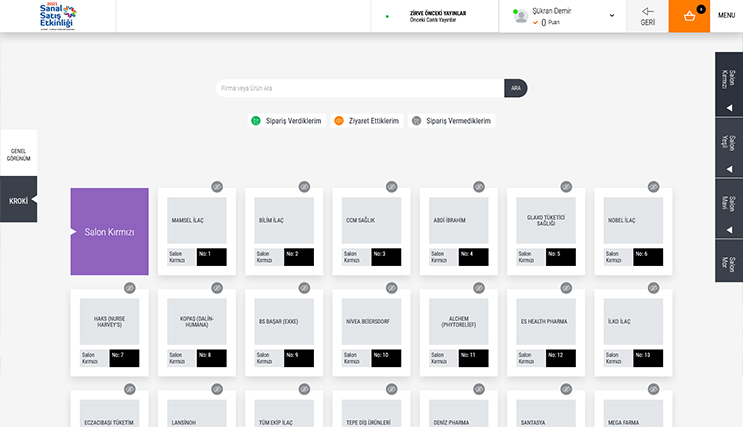Open the Nobel İlaç stand thumbnail
Screen dimensions: 743x427
point(633,220)
